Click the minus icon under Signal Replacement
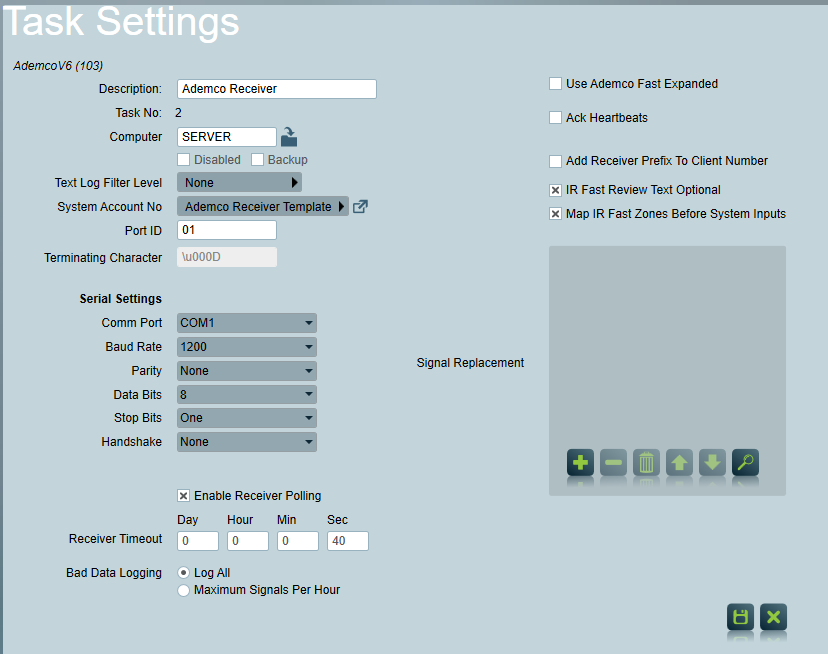Viewport: 828px width, 654px height. pos(613,463)
